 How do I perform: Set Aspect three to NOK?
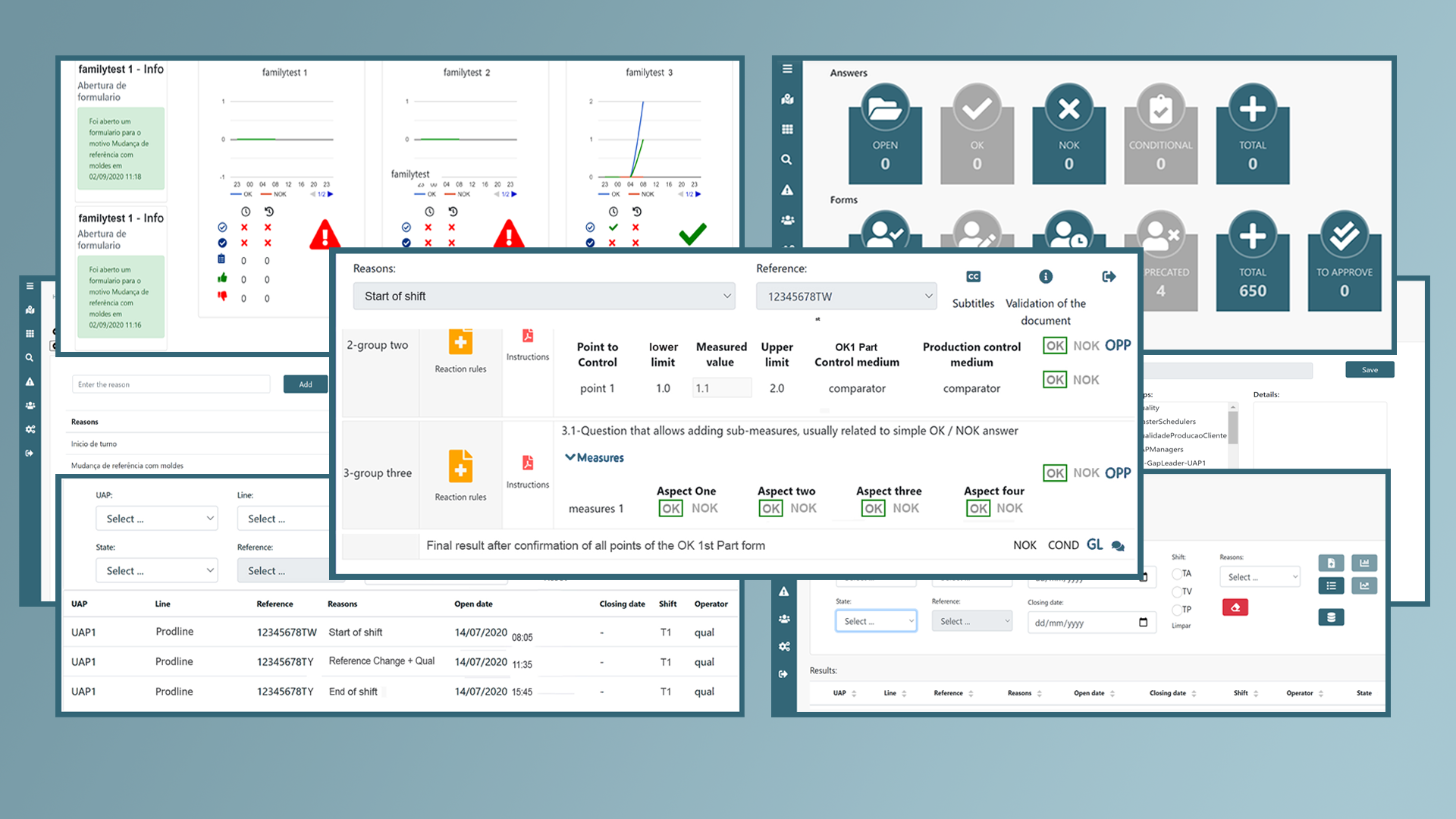[905, 508]
